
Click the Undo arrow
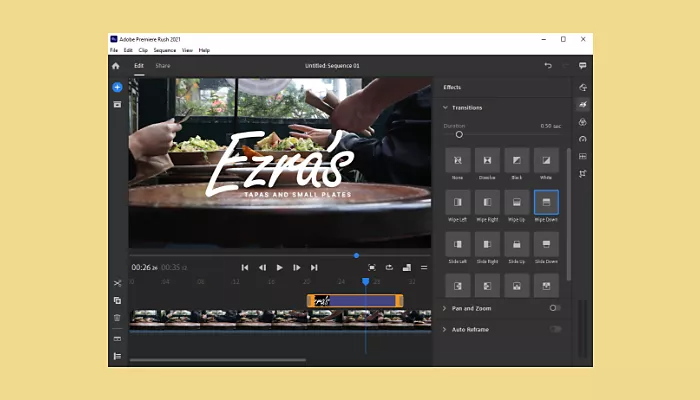coord(548,66)
